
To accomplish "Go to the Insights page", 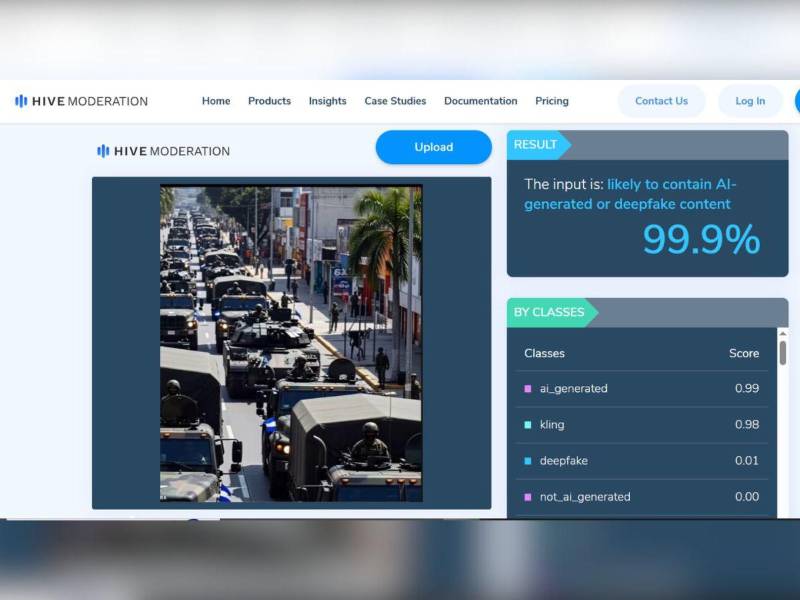I will (327, 101).
